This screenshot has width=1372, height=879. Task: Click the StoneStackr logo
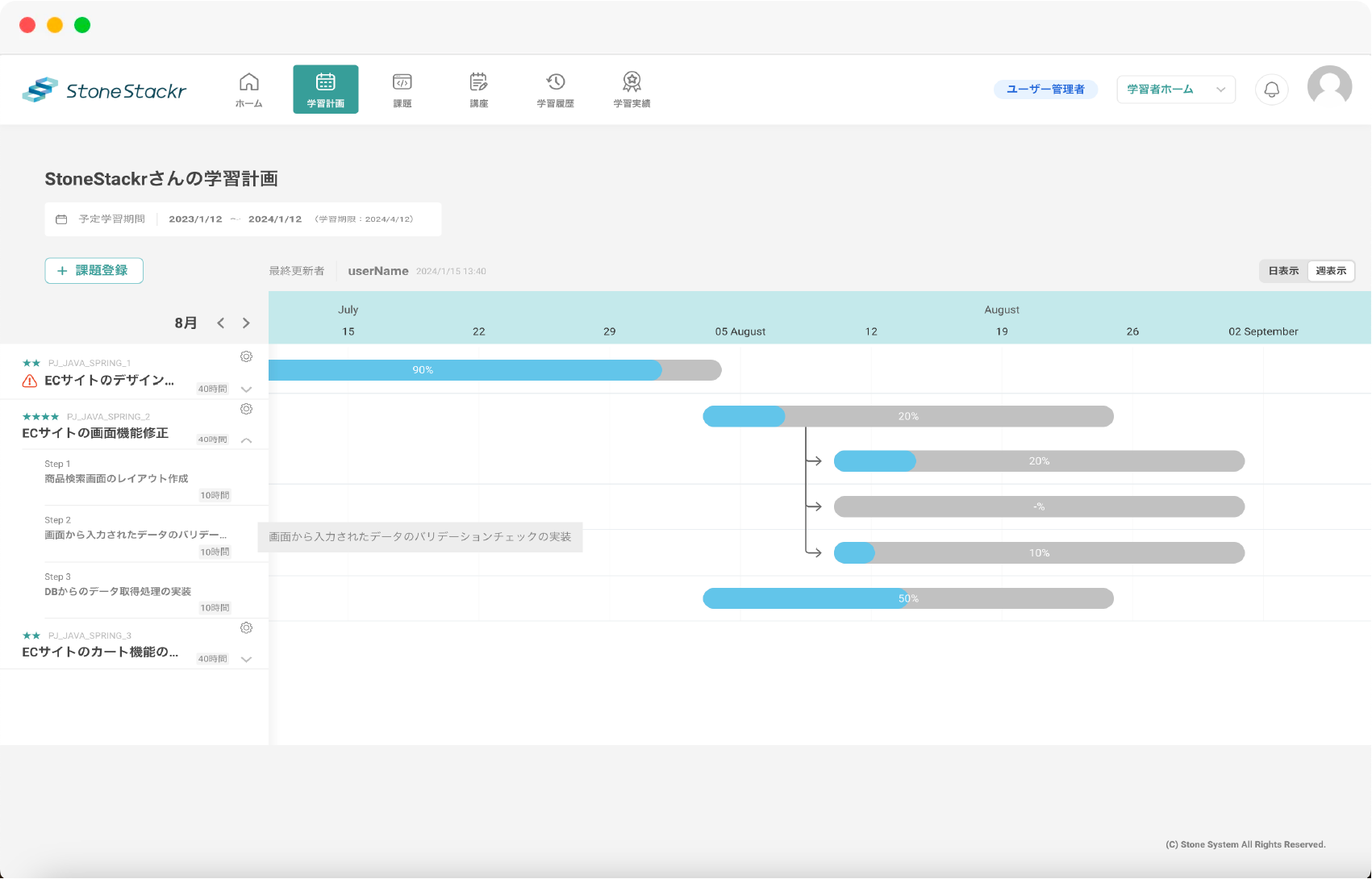click(x=104, y=90)
